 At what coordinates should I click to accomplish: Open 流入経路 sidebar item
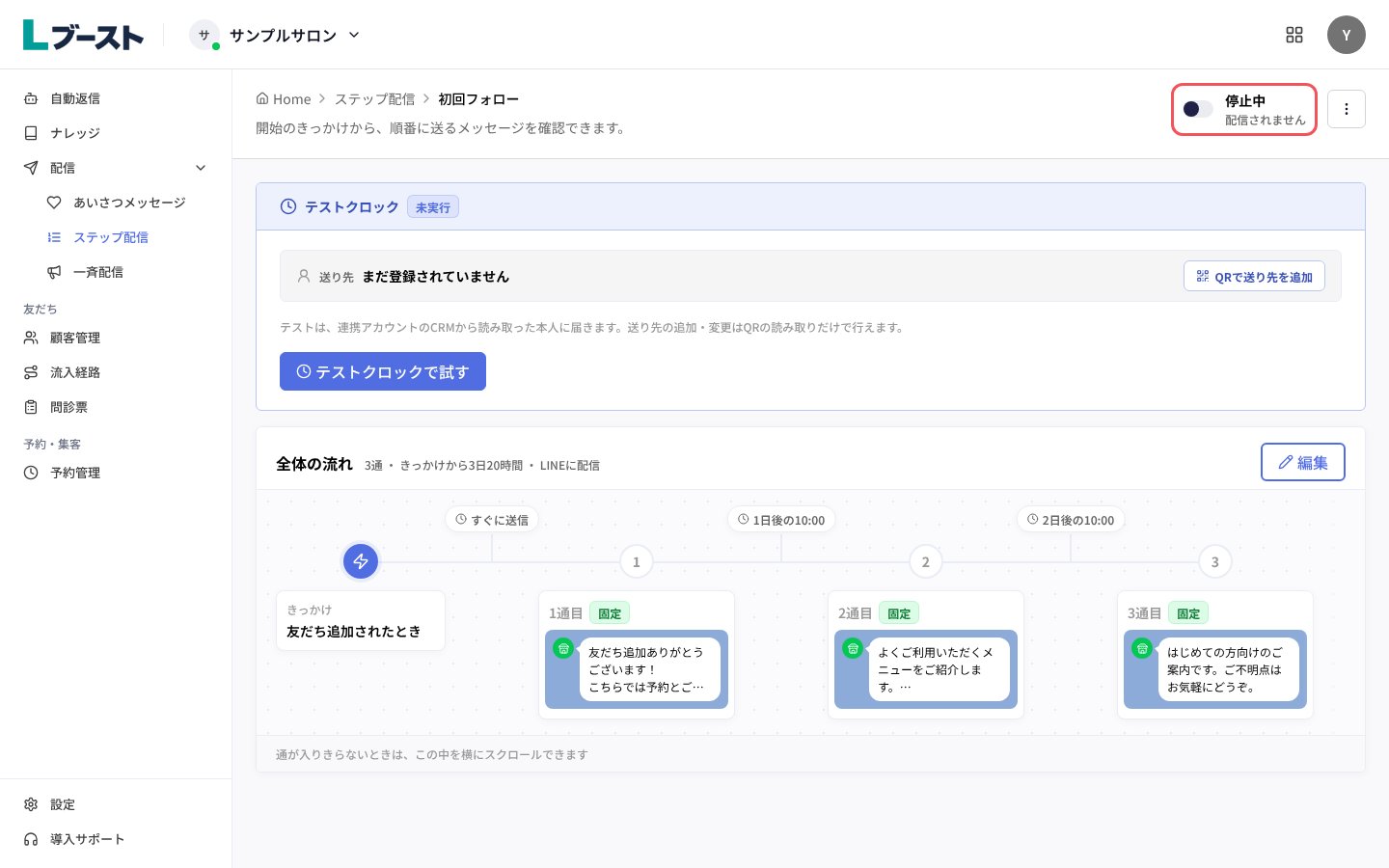pos(116,372)
